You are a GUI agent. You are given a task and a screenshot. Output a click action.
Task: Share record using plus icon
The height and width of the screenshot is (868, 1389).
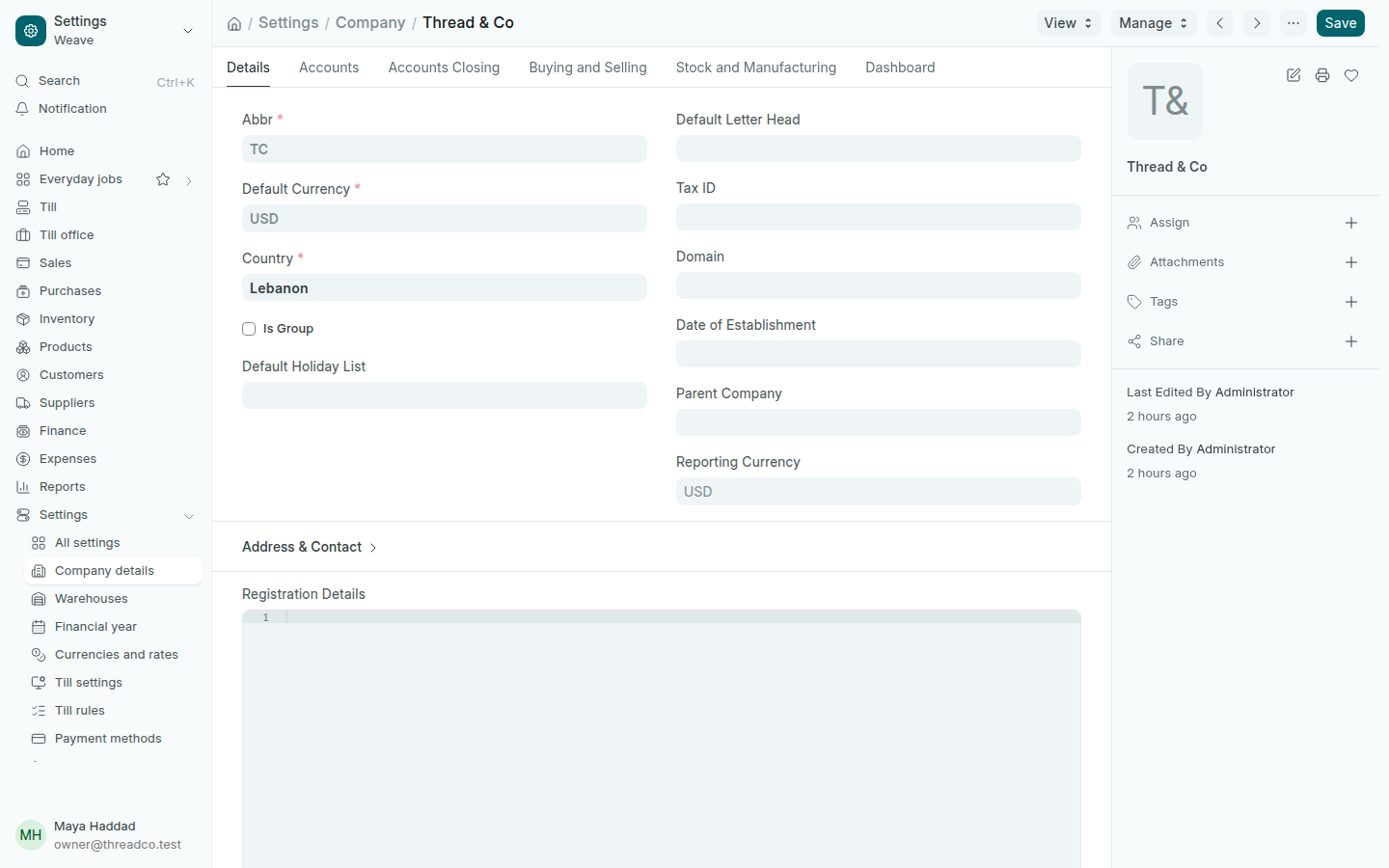tap(1351, 341)
